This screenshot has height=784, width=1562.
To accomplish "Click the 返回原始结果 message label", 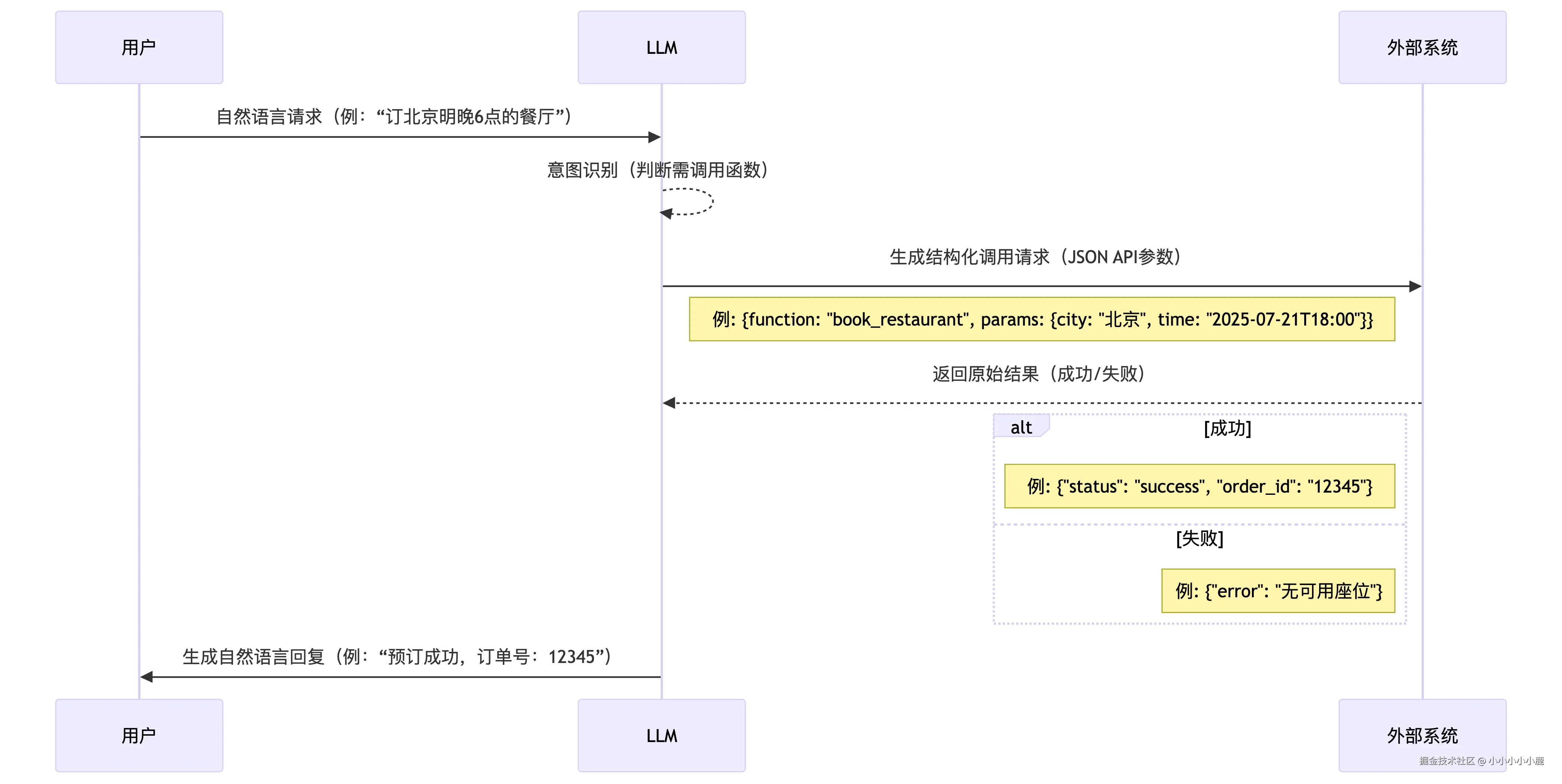I will (1038, 374).
